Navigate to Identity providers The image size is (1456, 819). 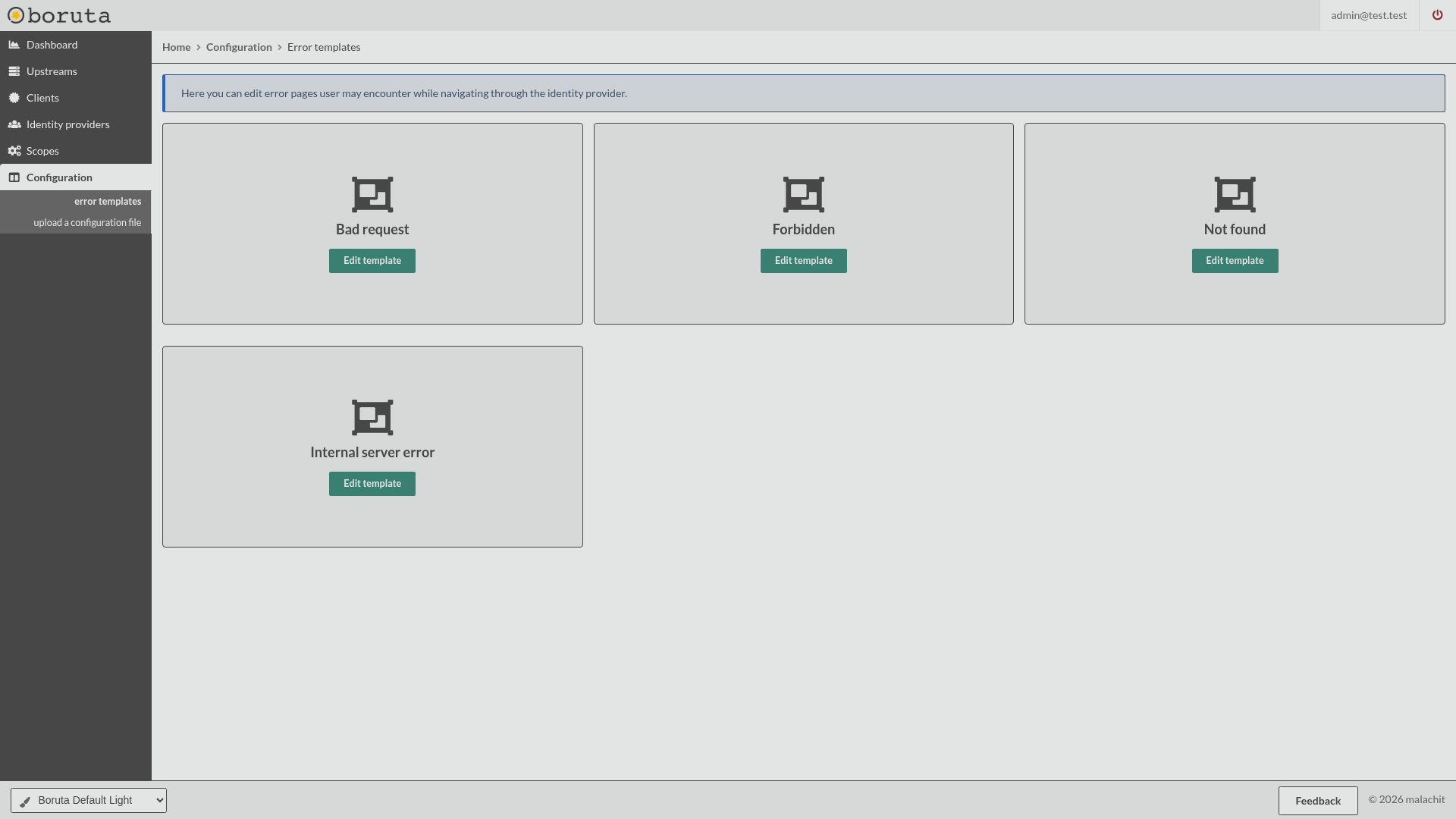[x=76, y=124]
